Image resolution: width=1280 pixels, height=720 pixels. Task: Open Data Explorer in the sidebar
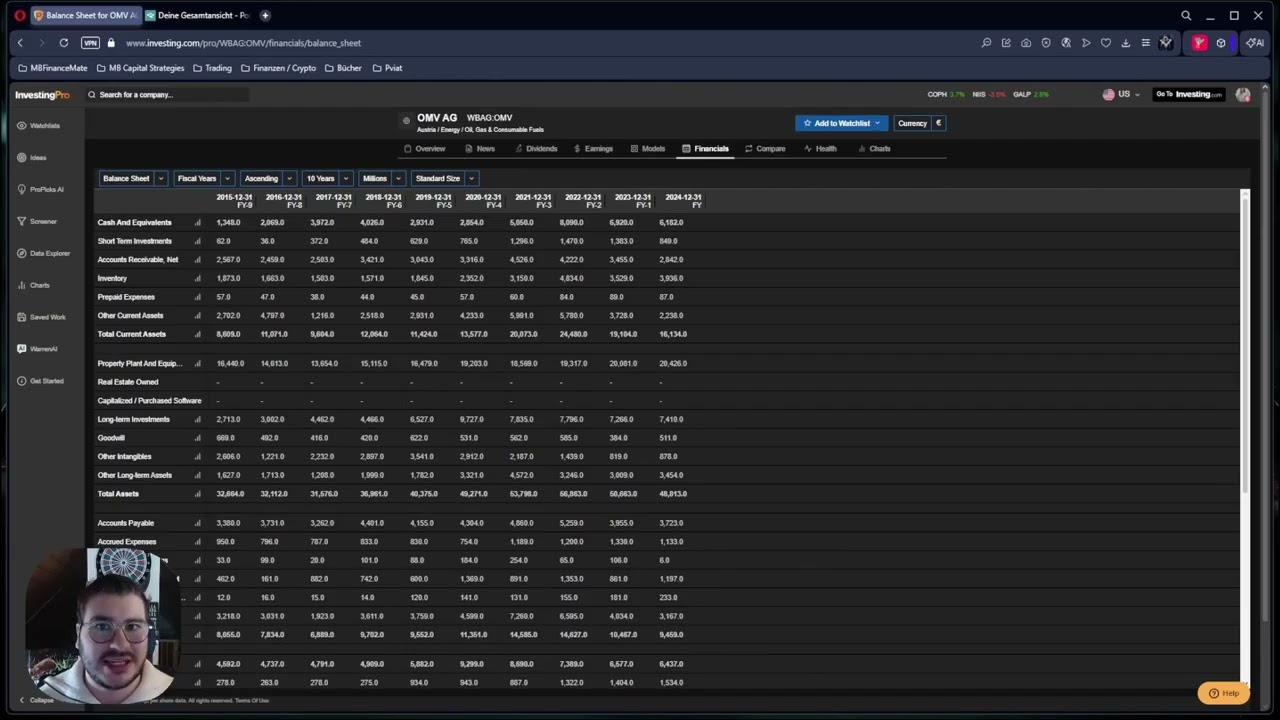43,254
